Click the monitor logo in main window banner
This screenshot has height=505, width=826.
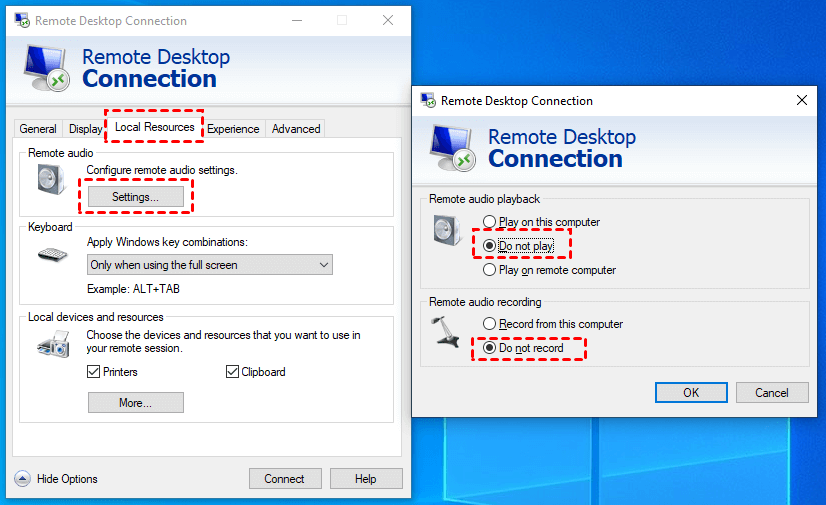[x=46, y=68]
